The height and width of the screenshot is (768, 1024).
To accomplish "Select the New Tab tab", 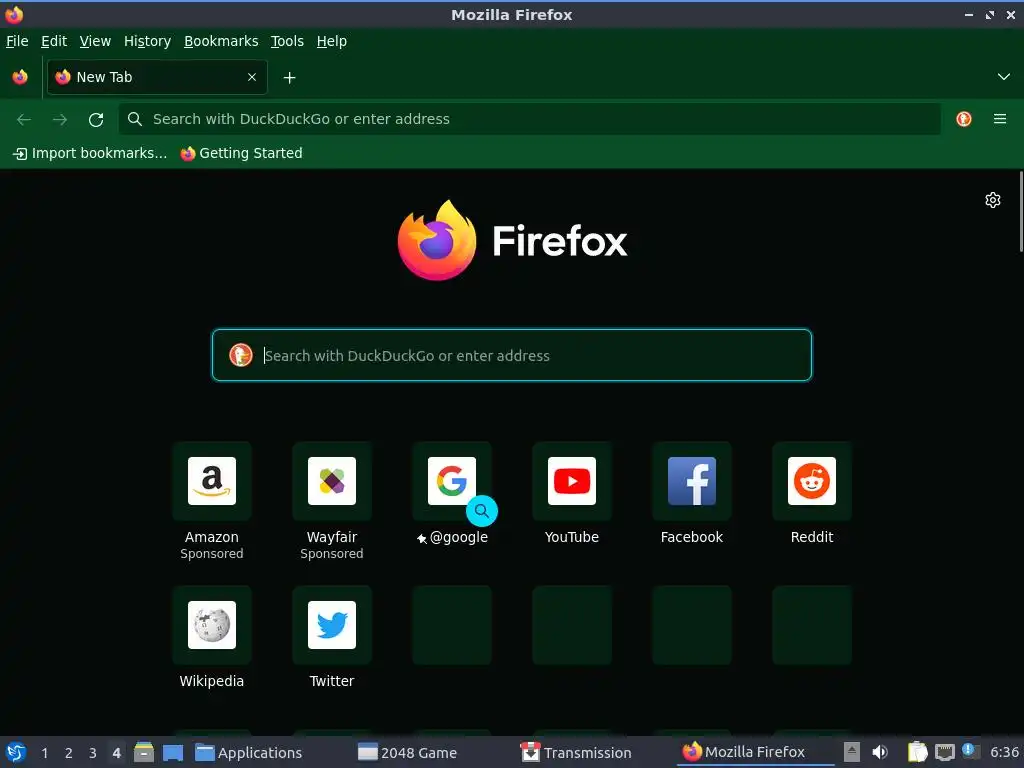I will click(157, 77).
